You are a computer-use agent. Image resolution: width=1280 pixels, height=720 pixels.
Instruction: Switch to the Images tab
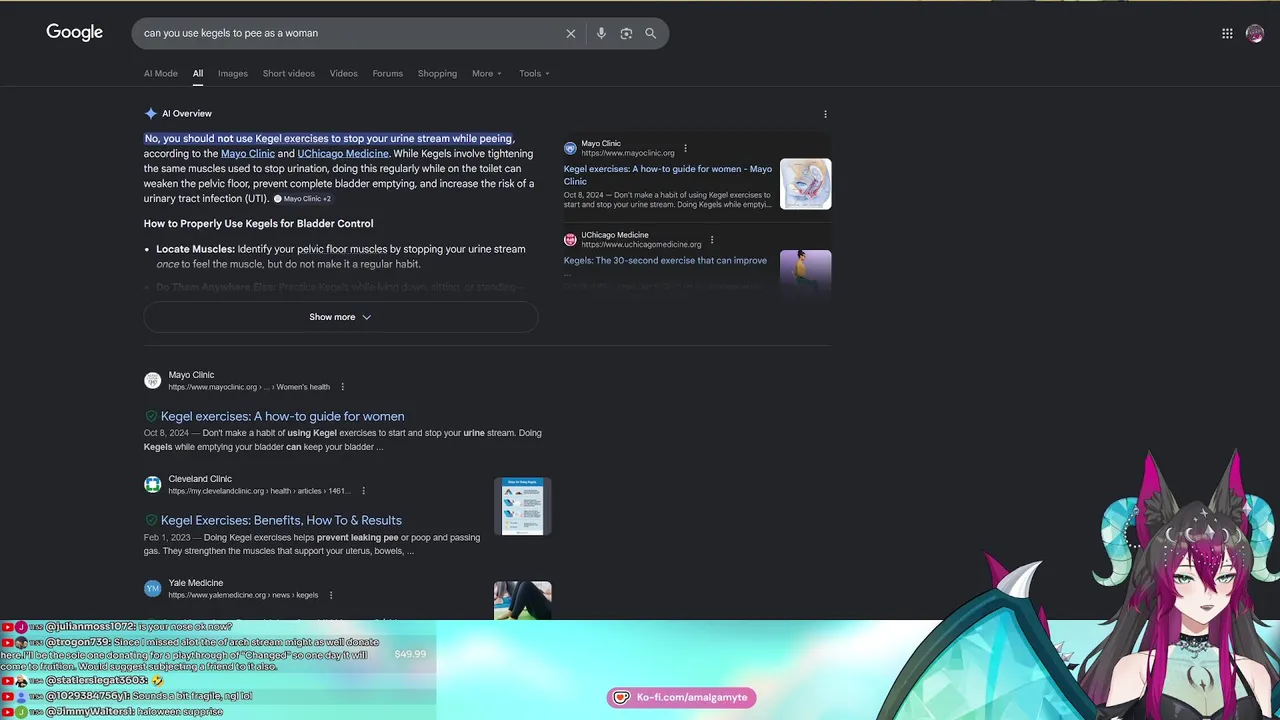tap(233, 73)
